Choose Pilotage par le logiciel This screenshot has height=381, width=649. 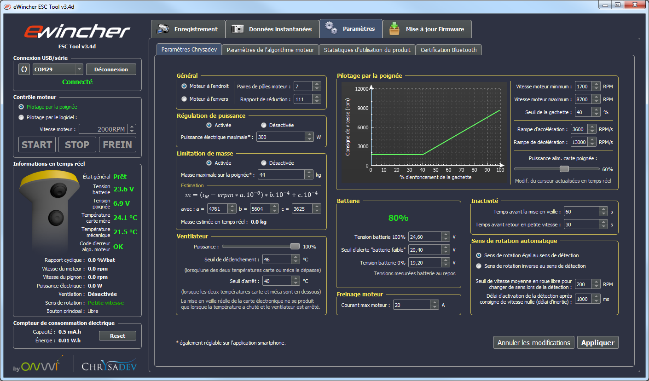tap(21, 117)
